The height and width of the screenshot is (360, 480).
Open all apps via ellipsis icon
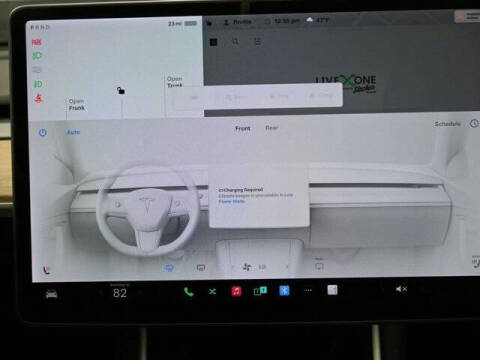(308, 291)
